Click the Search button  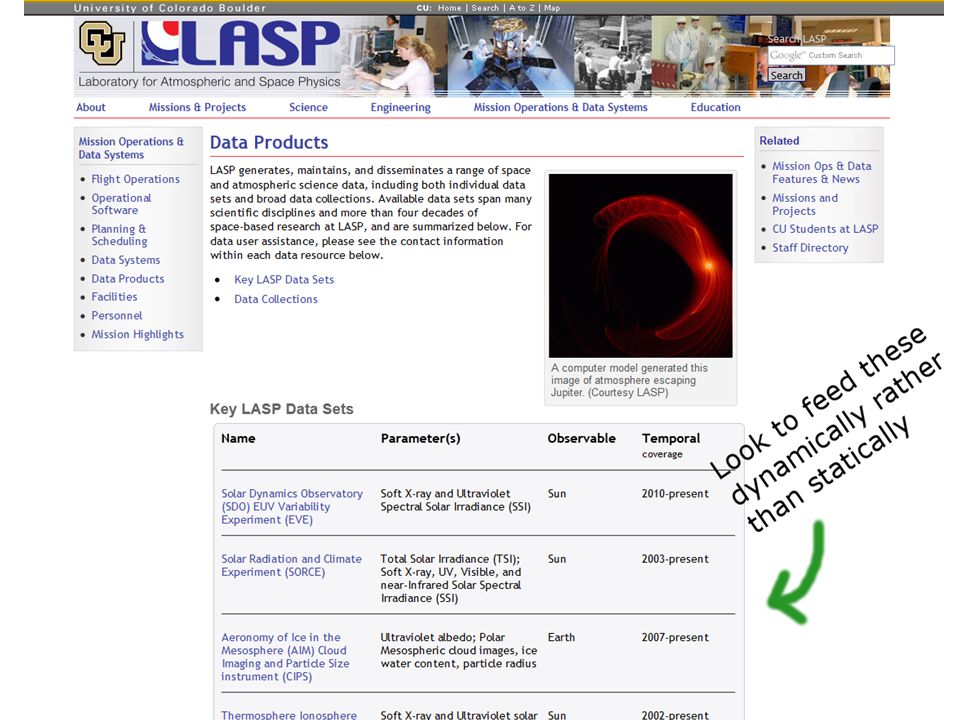(786, 75)
